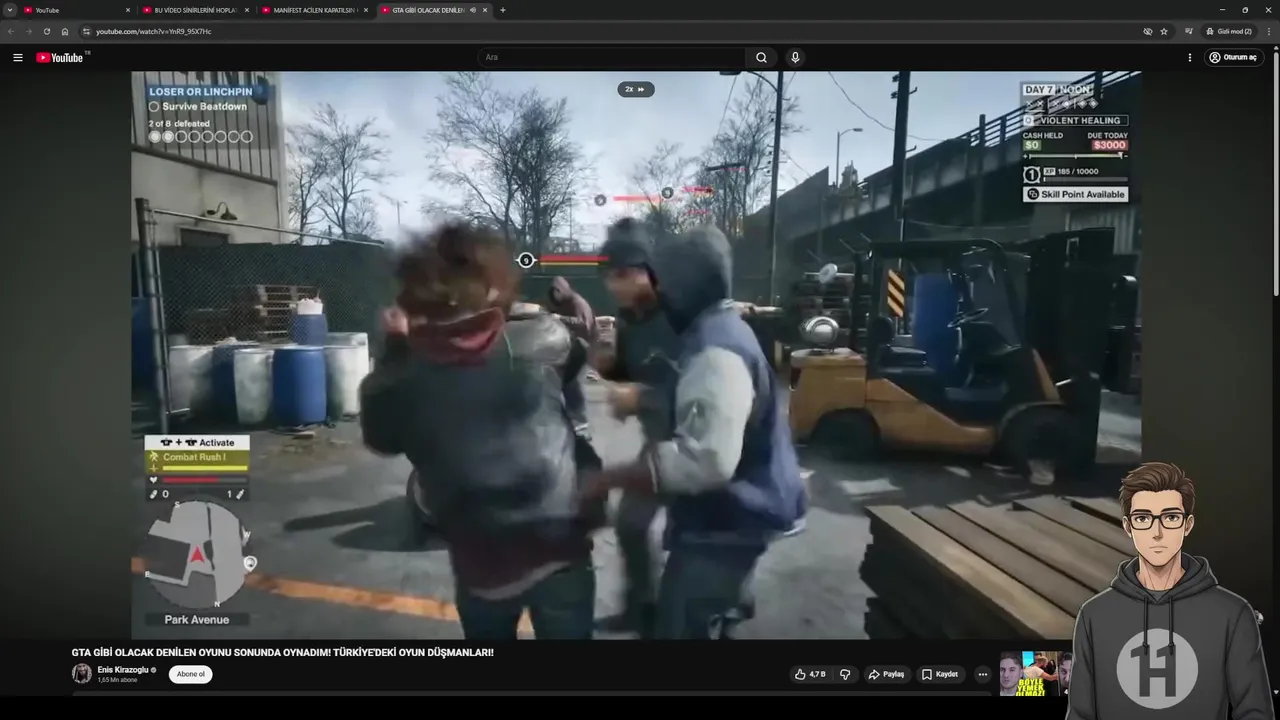The height and width of the screenshot is (720, 1280).
Task: Open a new browser tab
Action: 502,10
